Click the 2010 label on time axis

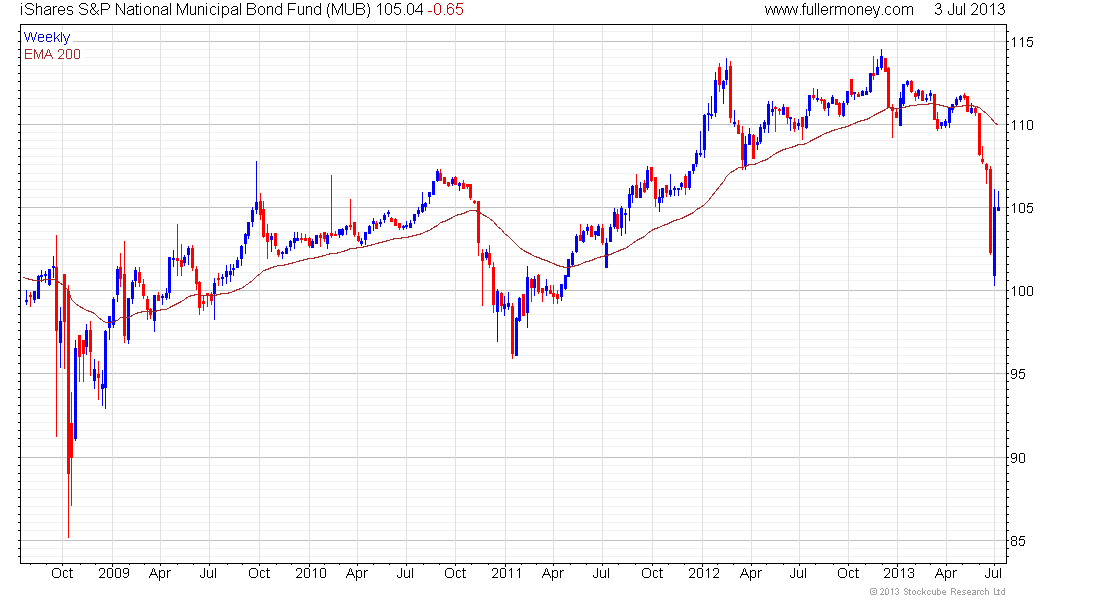[x=311, y=573]
